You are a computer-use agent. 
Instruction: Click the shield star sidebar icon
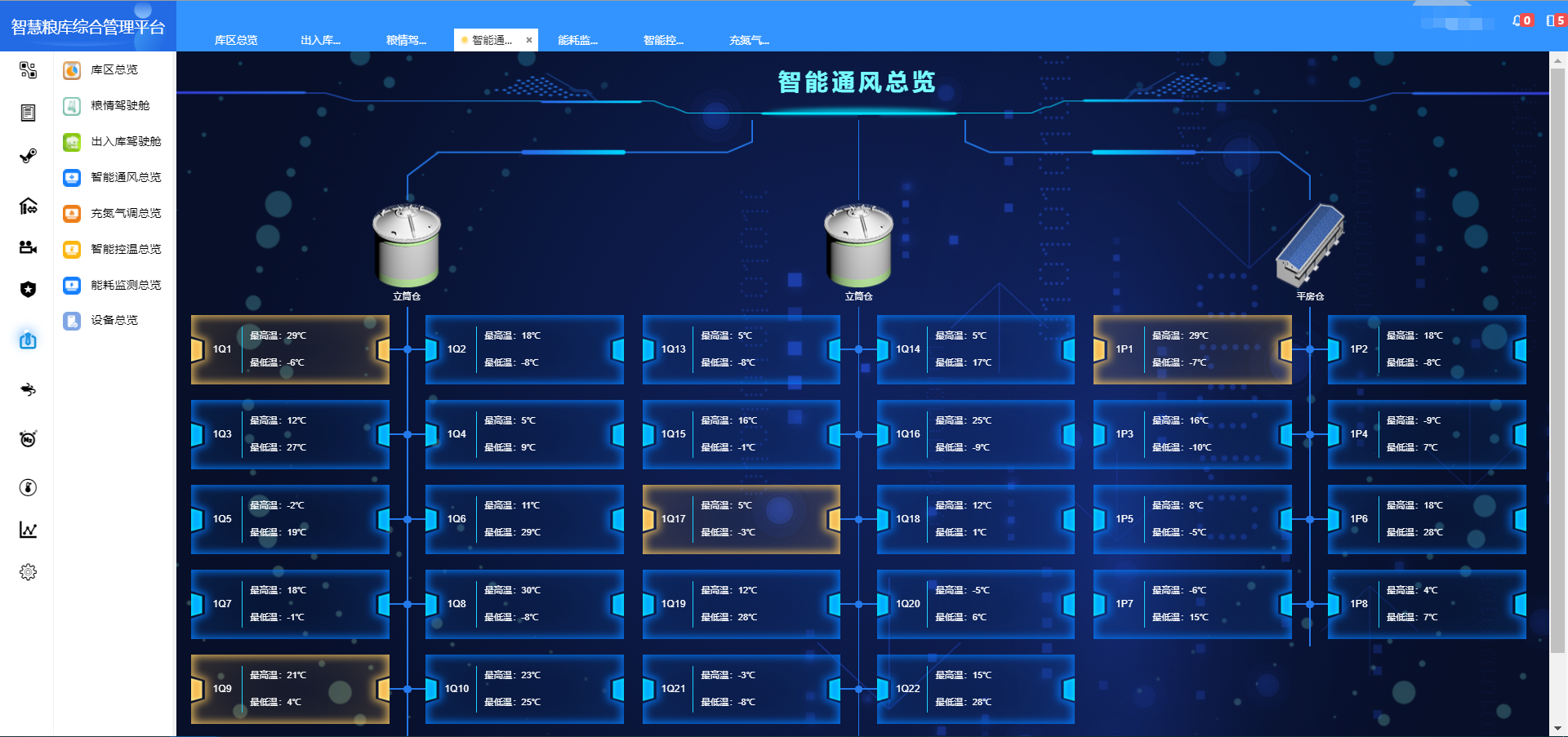28,289
